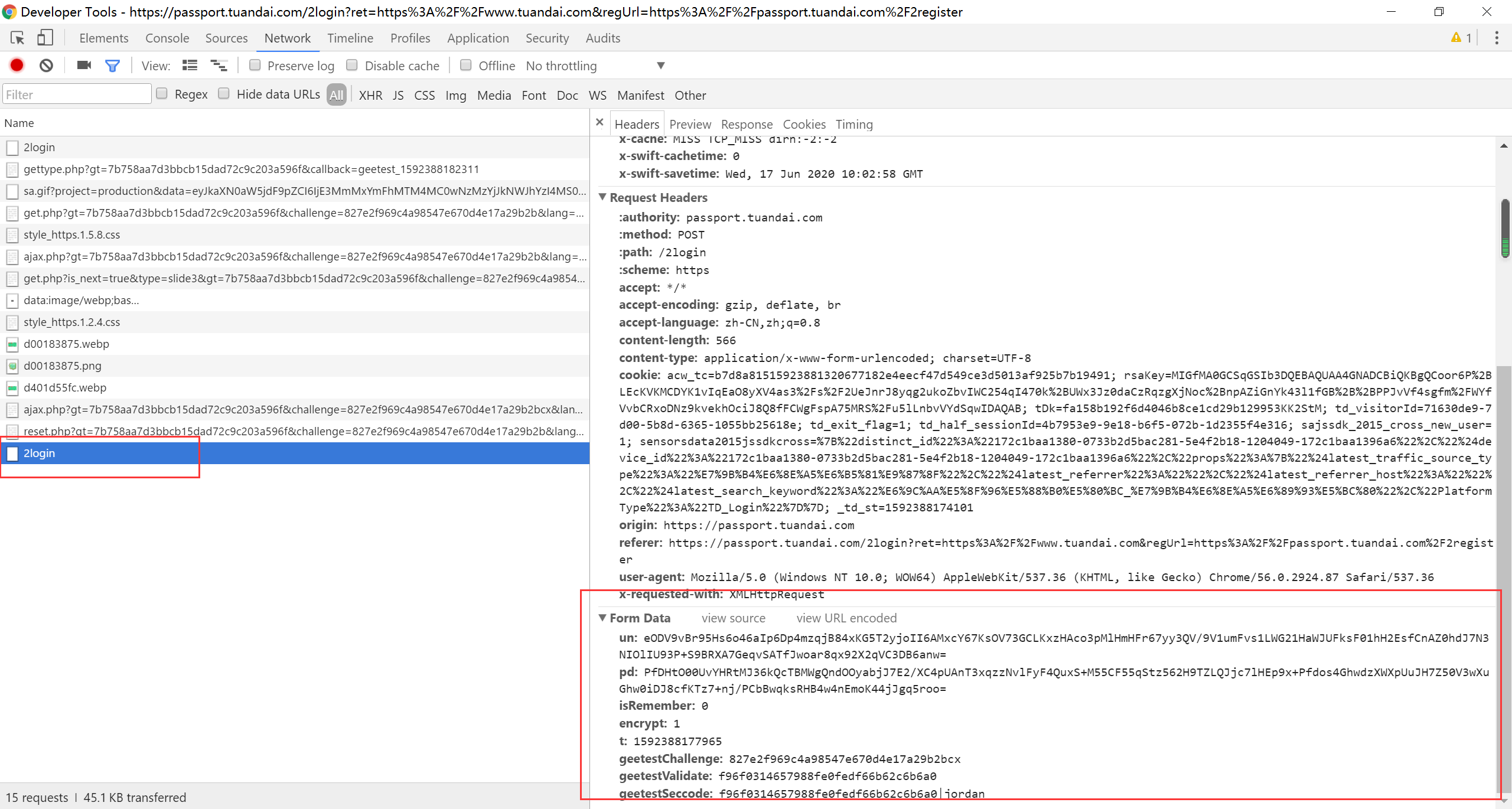Collapse the Request Headers section
Screen dimensions: 1512x809
pyautogui.click(x=602, y=197)
